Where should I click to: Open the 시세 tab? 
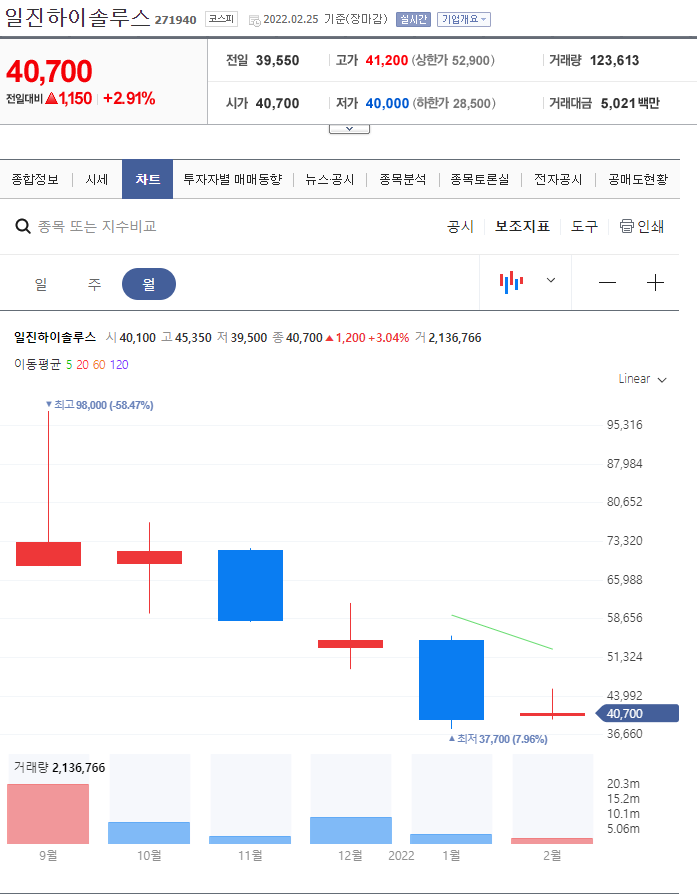pos(97,180)
